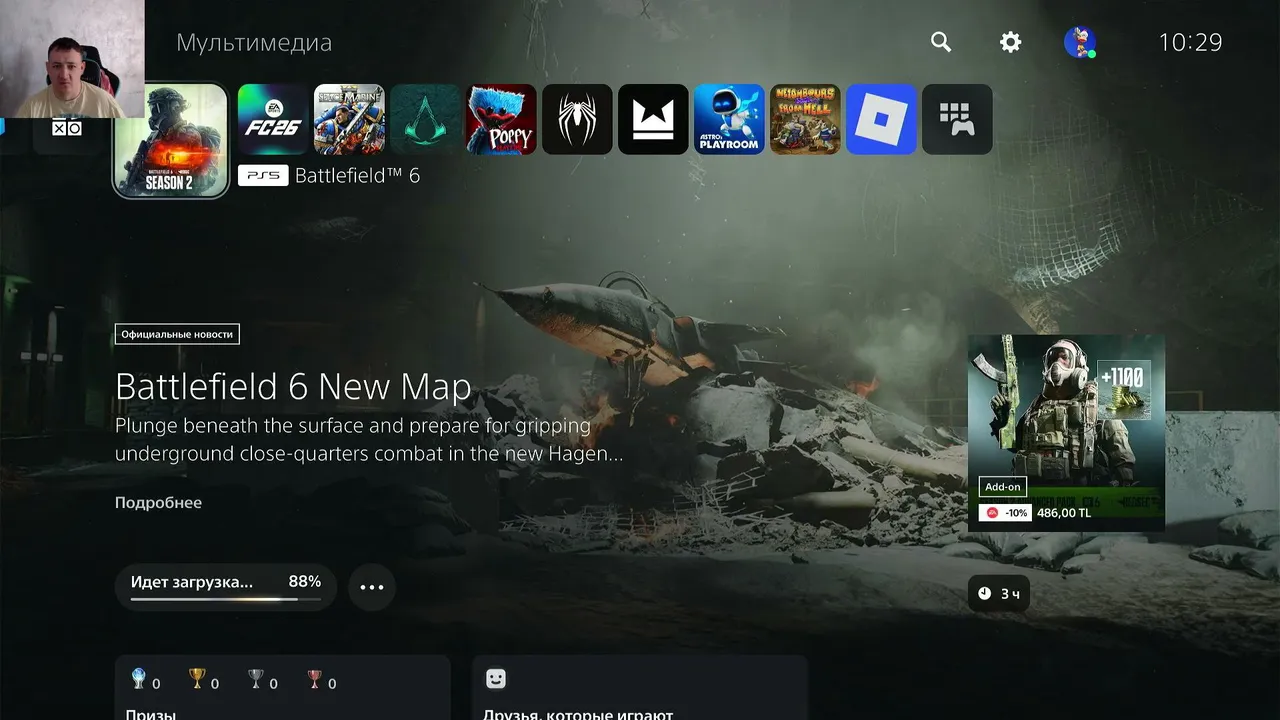Select the EA FC26 game tile

coord(273,119)
